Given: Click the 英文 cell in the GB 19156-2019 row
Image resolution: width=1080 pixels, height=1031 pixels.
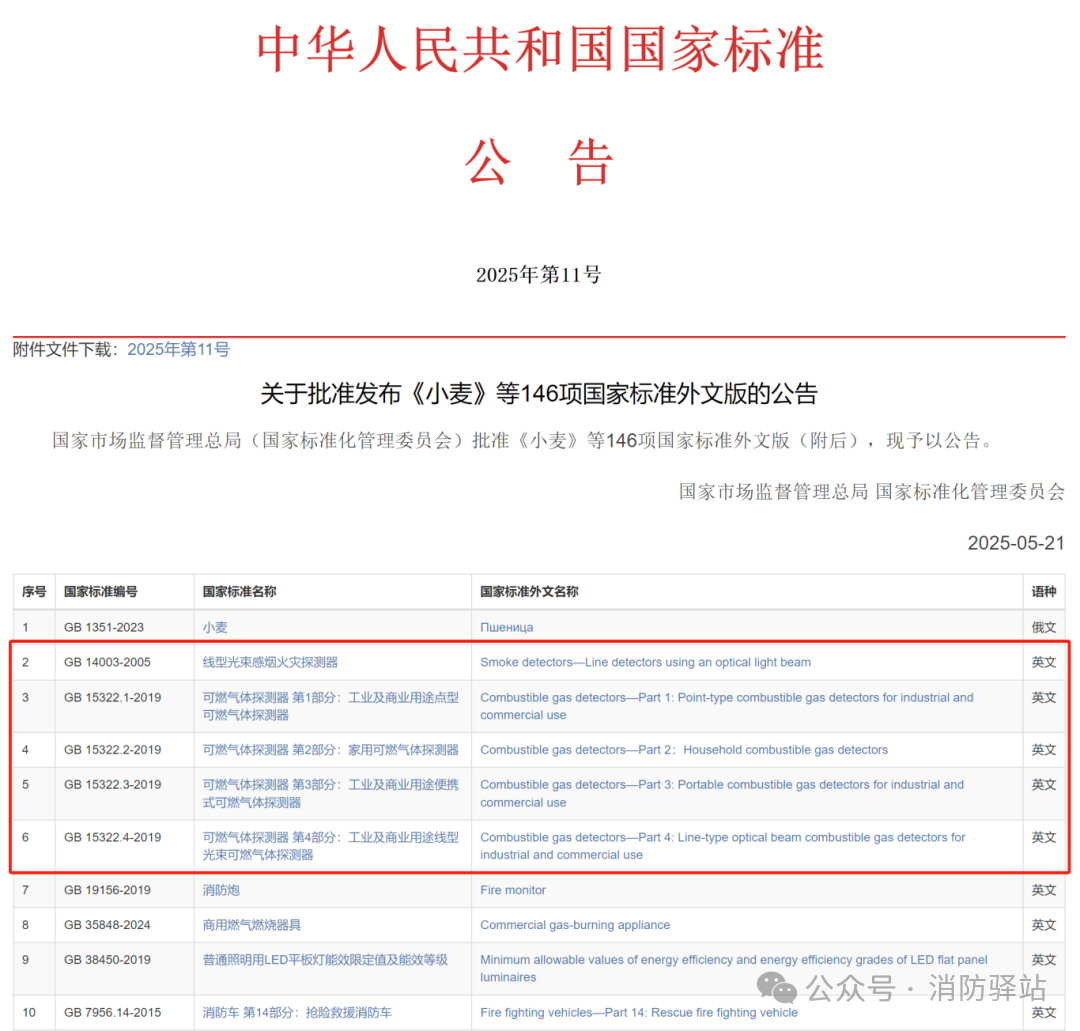Looking at the screenshot, I should pyautogui.click(x=1043, y=890).
